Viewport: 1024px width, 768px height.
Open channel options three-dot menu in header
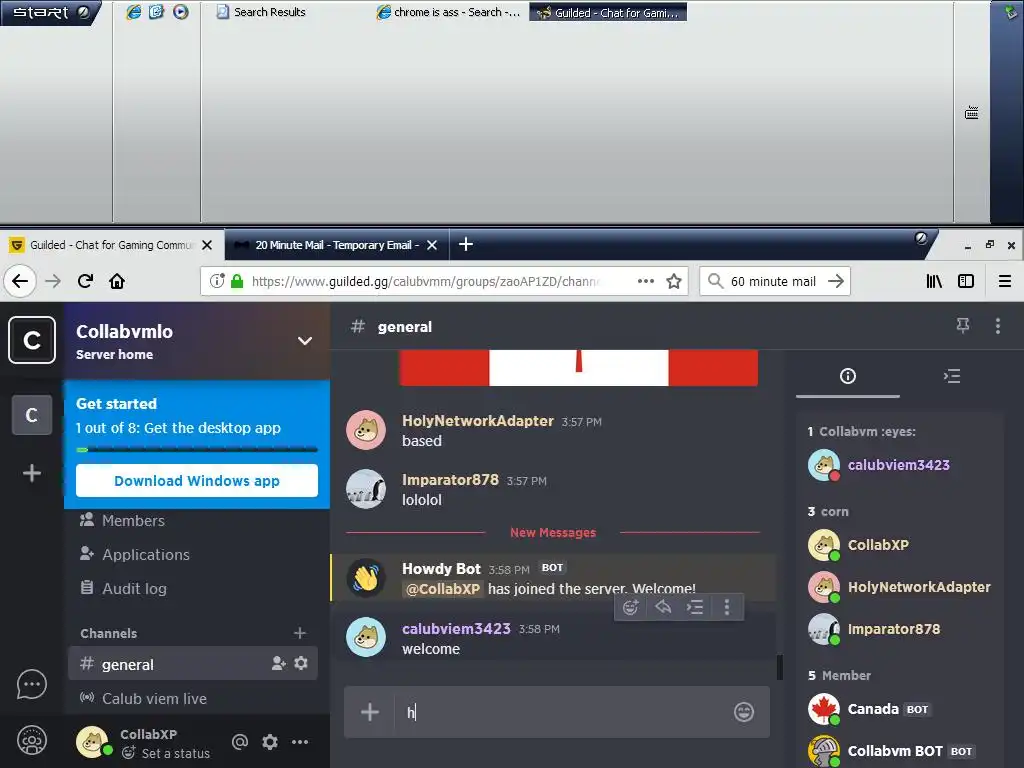[997, 326]
